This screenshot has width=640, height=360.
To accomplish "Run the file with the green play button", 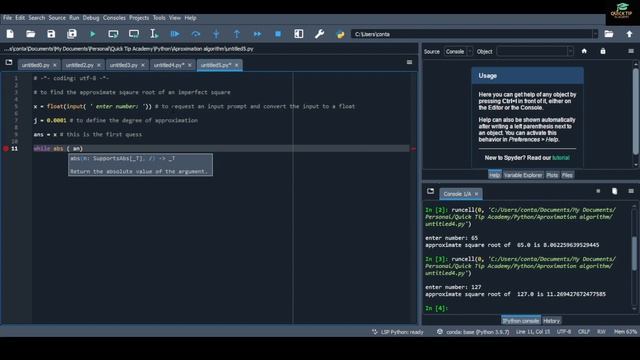I will click(93, 34).
